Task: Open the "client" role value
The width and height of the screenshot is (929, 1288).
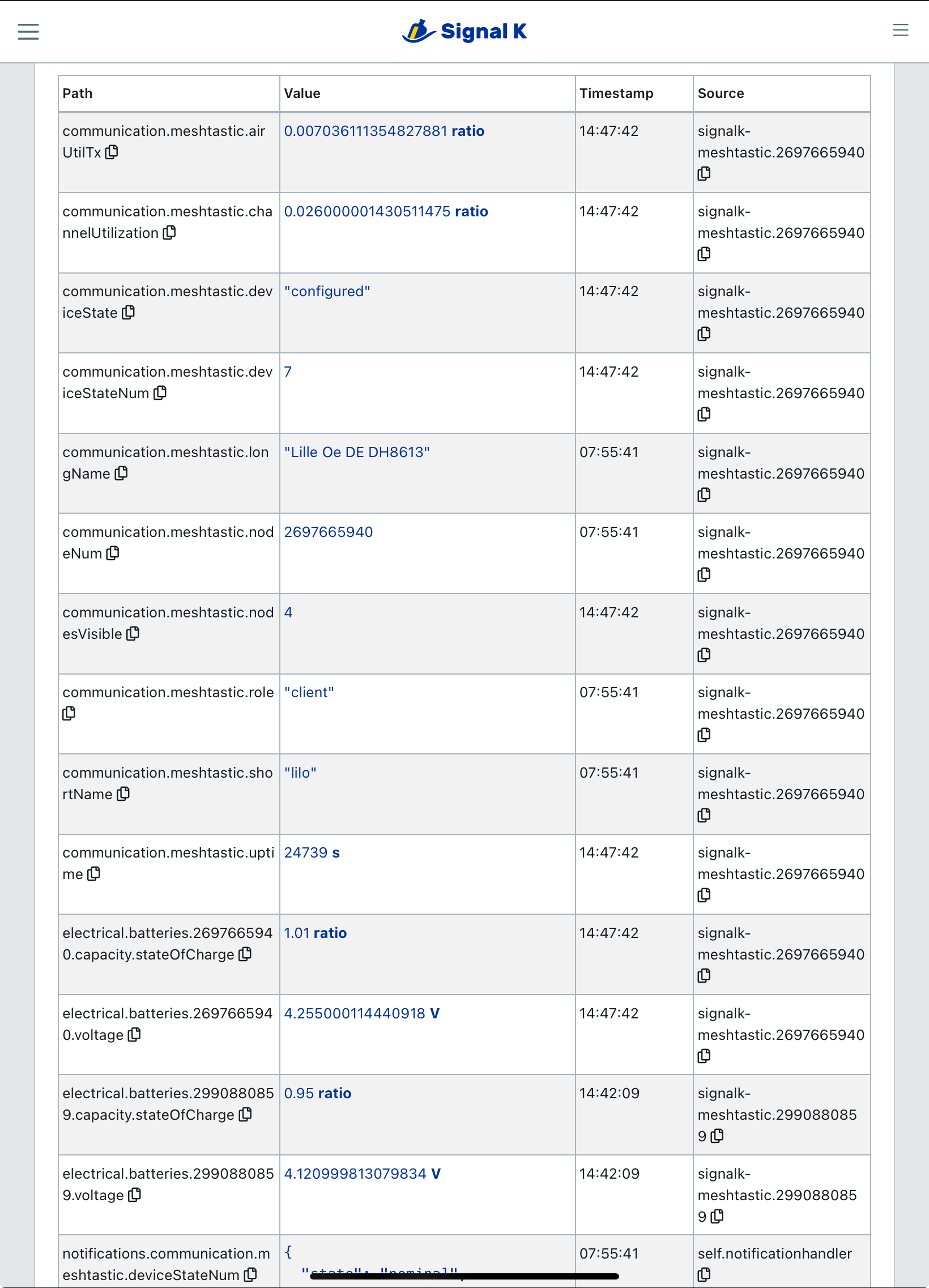Action: point(309,692)
